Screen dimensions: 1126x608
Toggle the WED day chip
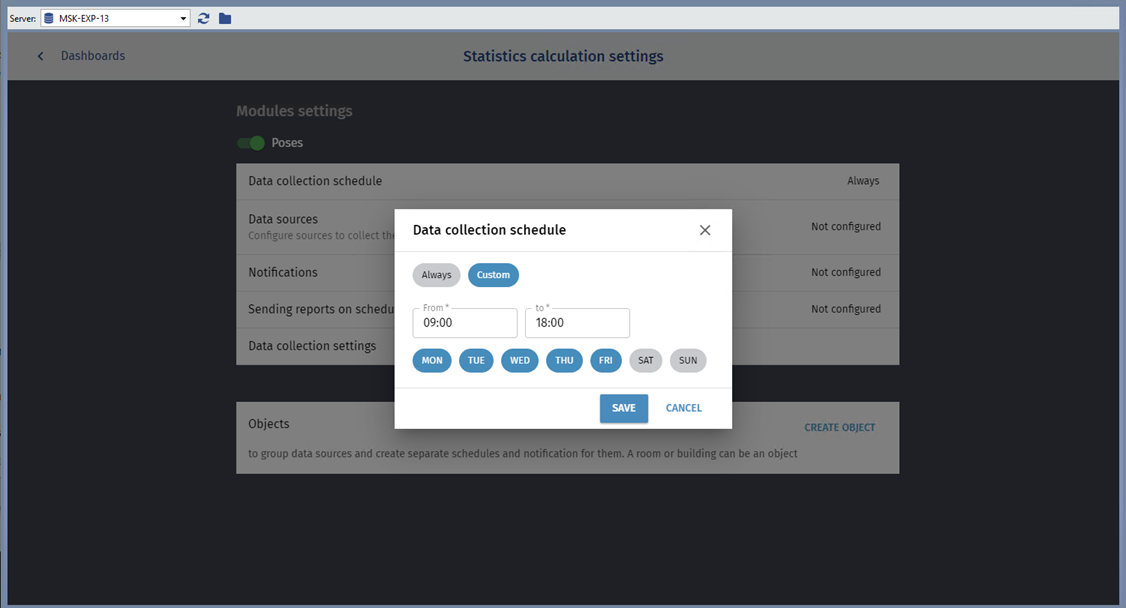click(x=520, y=360)
